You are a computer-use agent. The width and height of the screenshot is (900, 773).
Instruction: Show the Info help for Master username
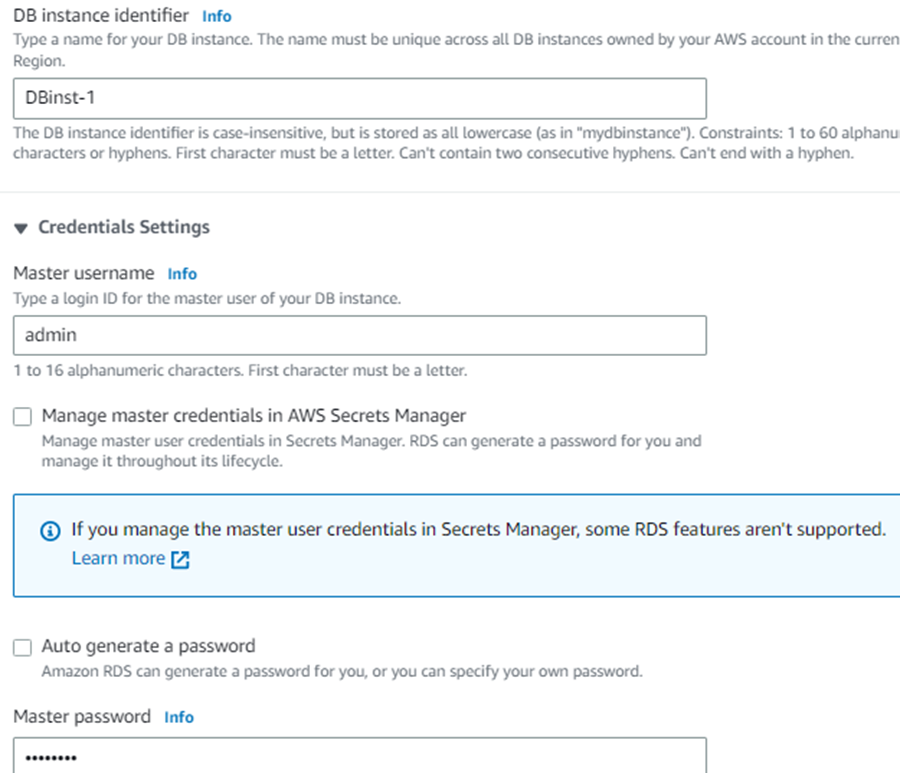point(182,273)
